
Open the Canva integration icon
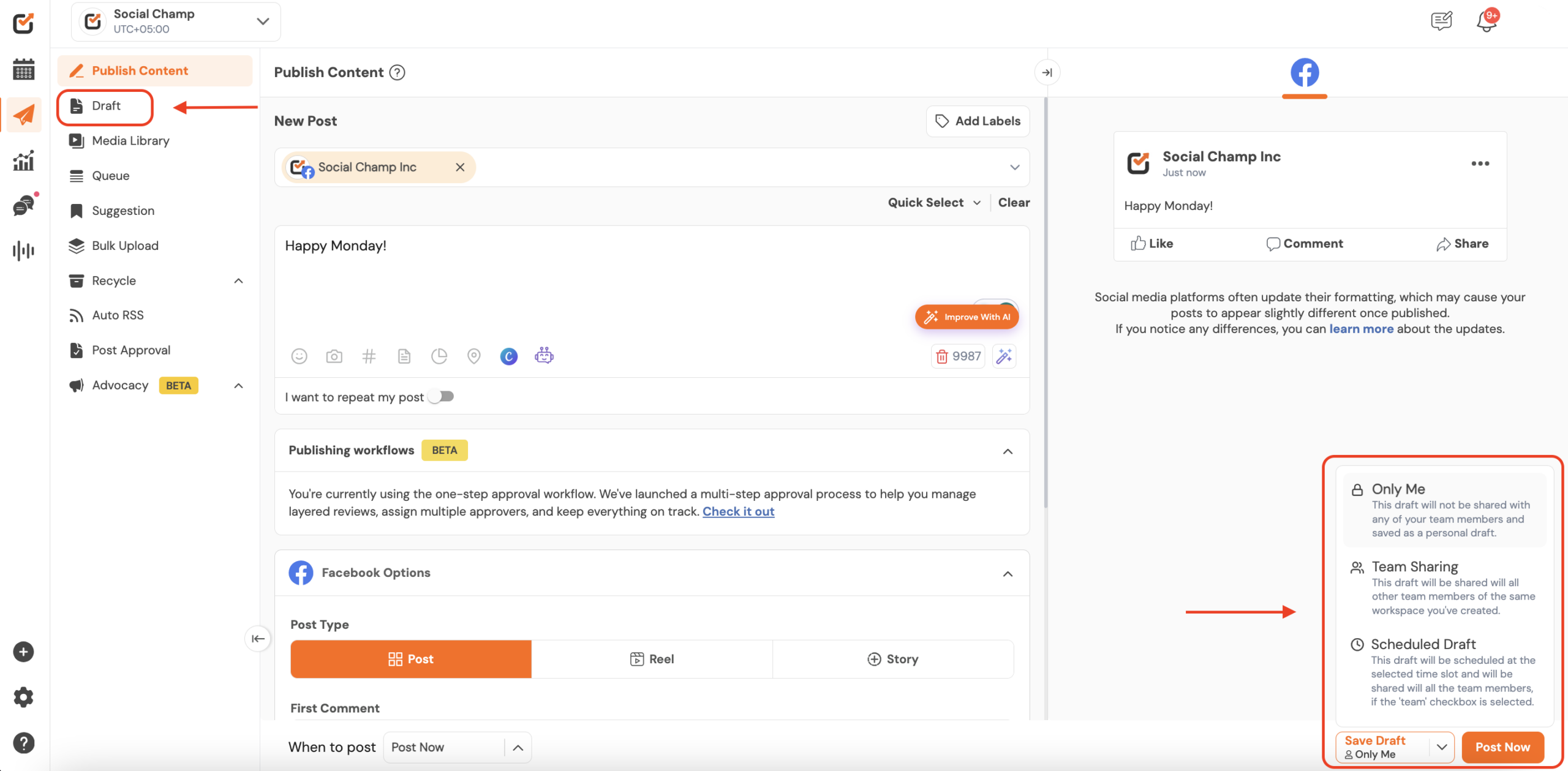point(508,356)
